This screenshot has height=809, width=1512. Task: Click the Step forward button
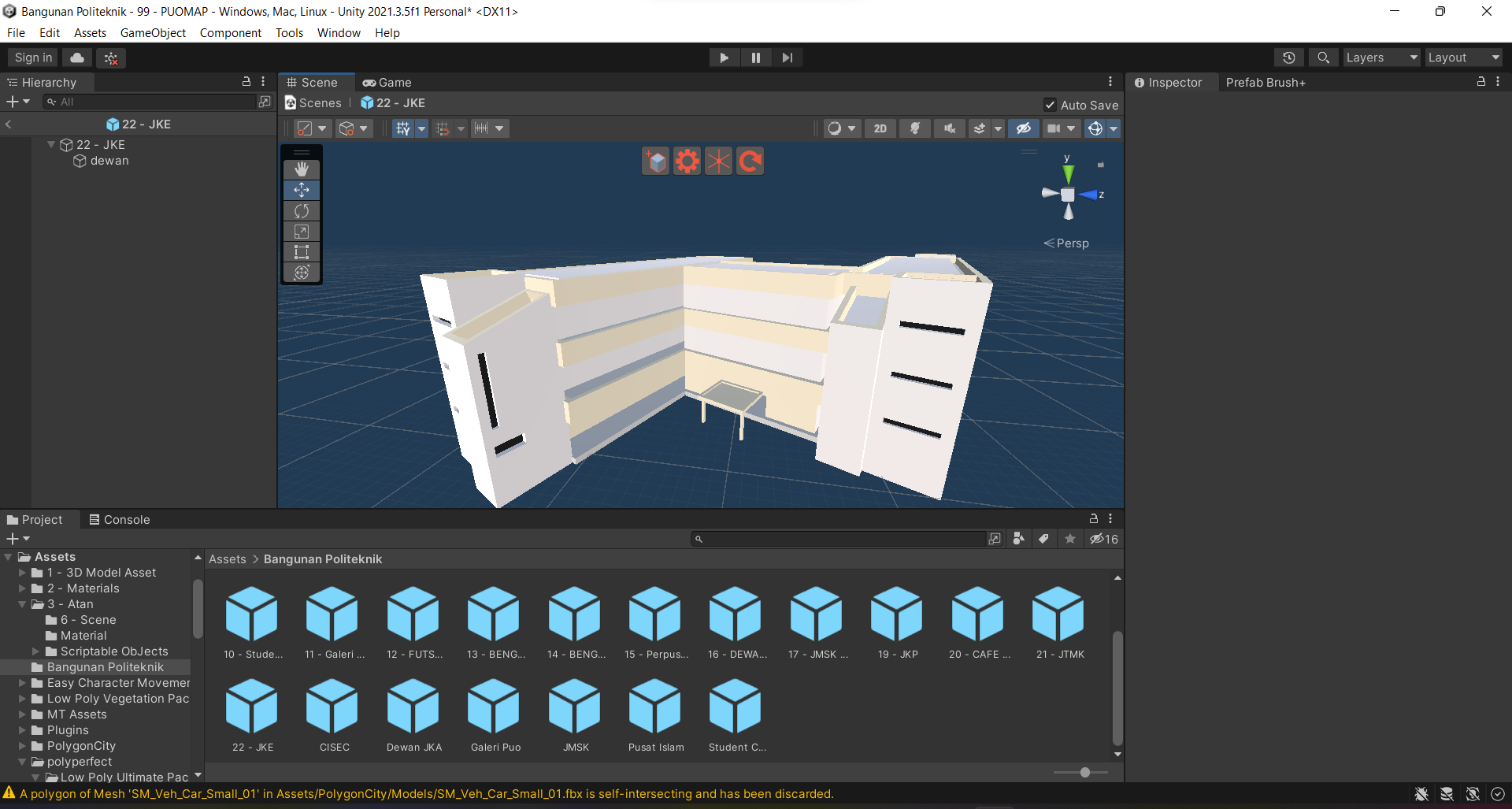[787, 58]
